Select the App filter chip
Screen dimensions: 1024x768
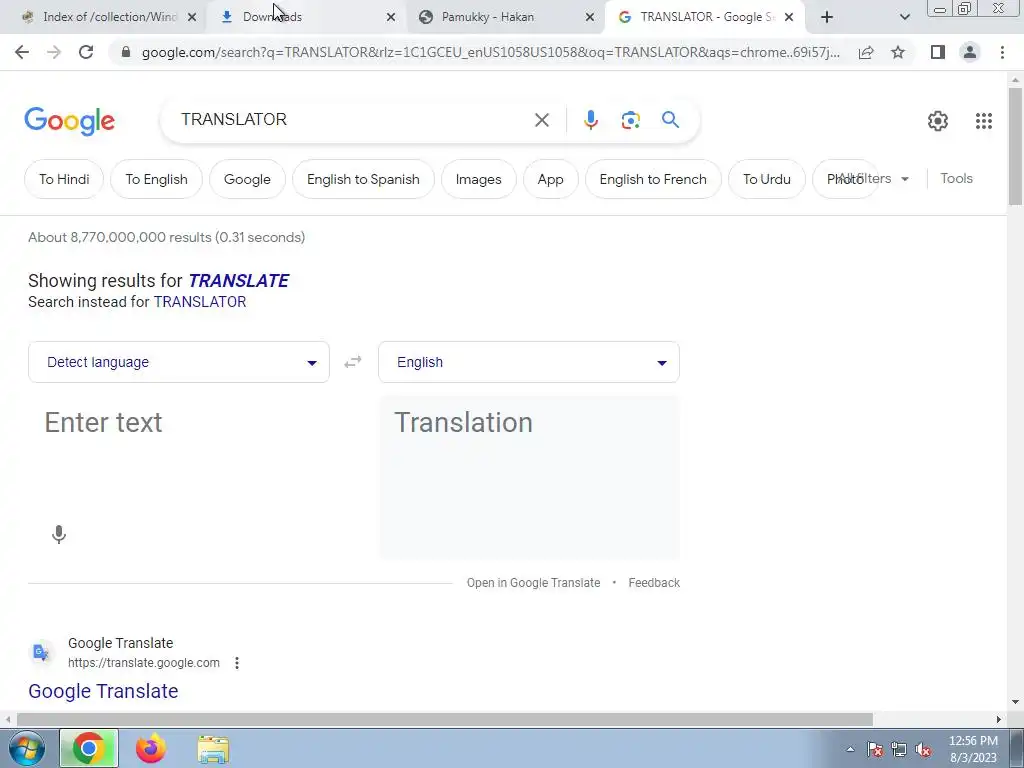pos(551,179)
